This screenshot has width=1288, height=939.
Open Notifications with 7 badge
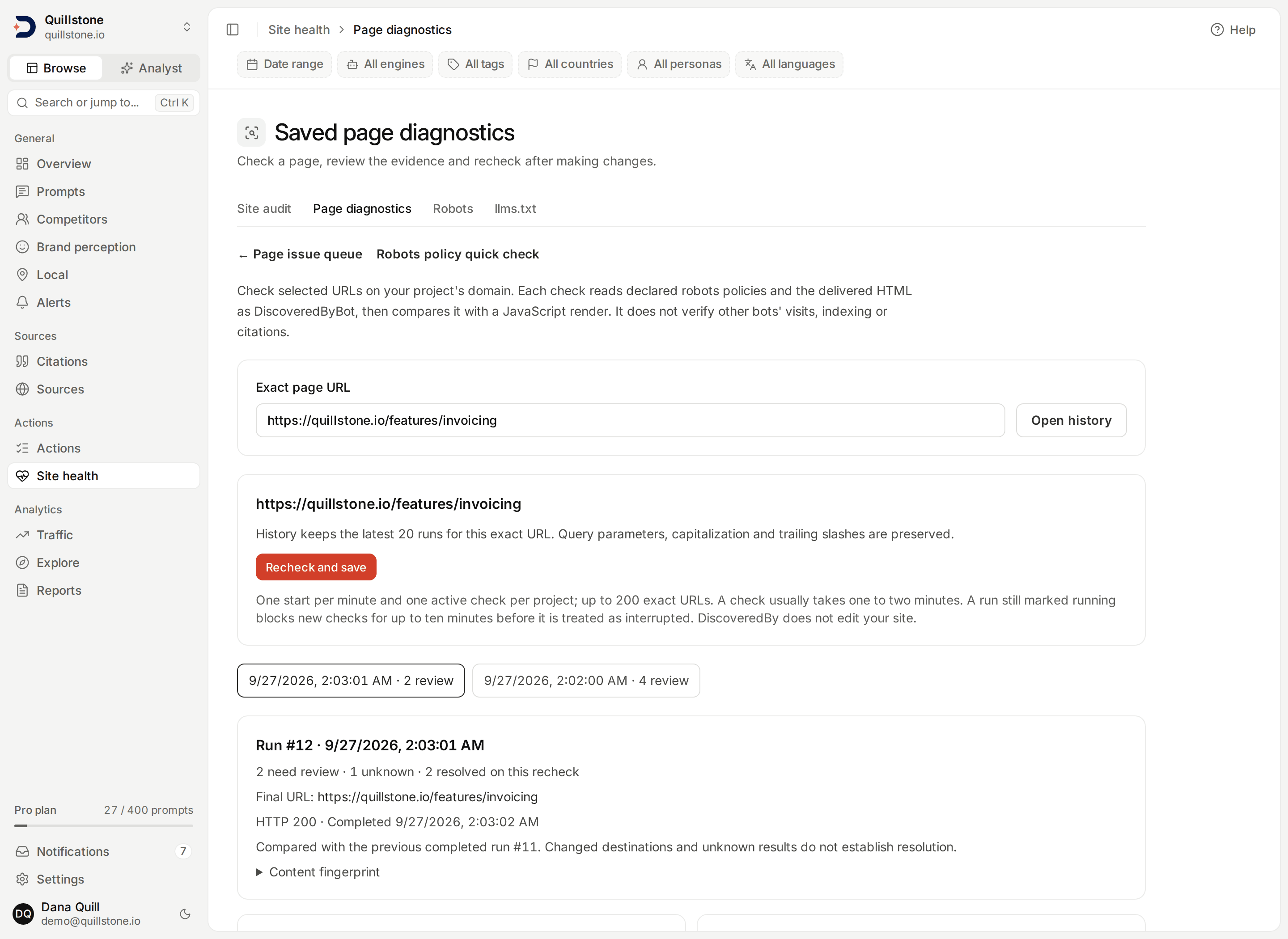tap(103, 851)
